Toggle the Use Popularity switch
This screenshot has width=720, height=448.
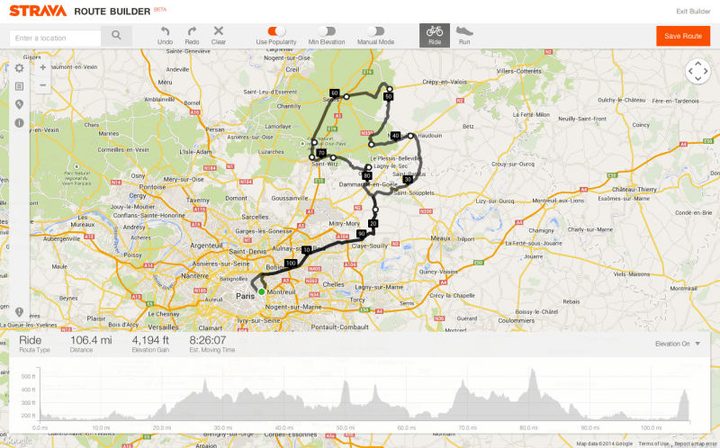pos(276,31)
